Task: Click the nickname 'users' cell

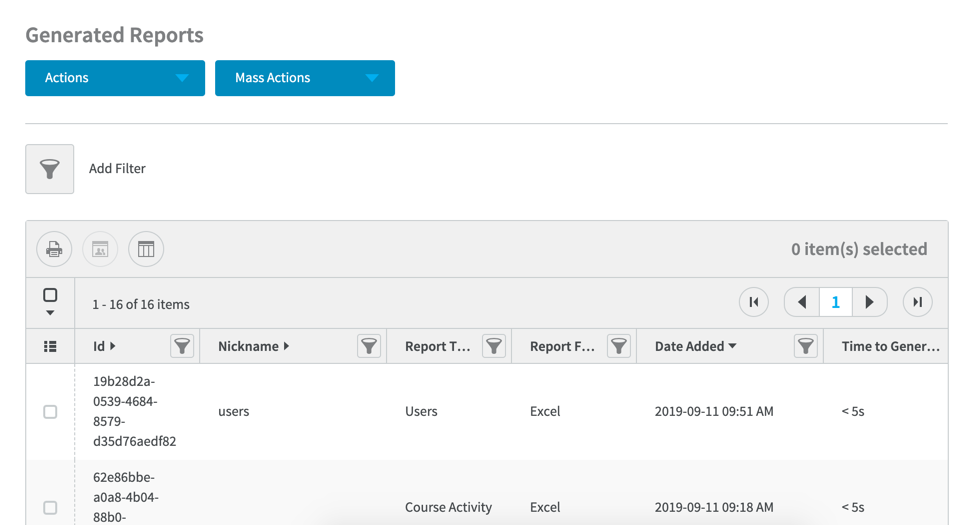Action: (x=234, y=411)
